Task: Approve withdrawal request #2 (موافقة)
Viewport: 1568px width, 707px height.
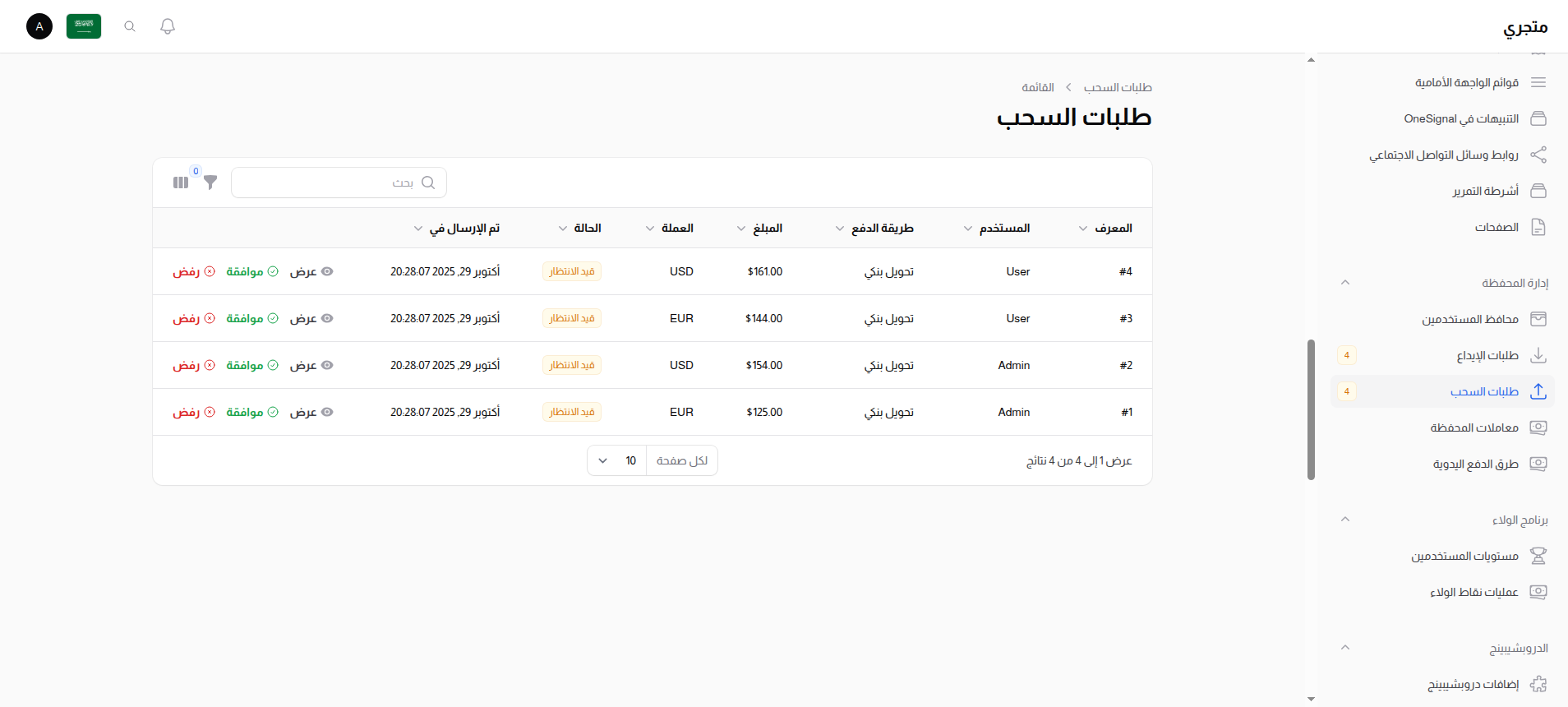Action: coord(252,365)
